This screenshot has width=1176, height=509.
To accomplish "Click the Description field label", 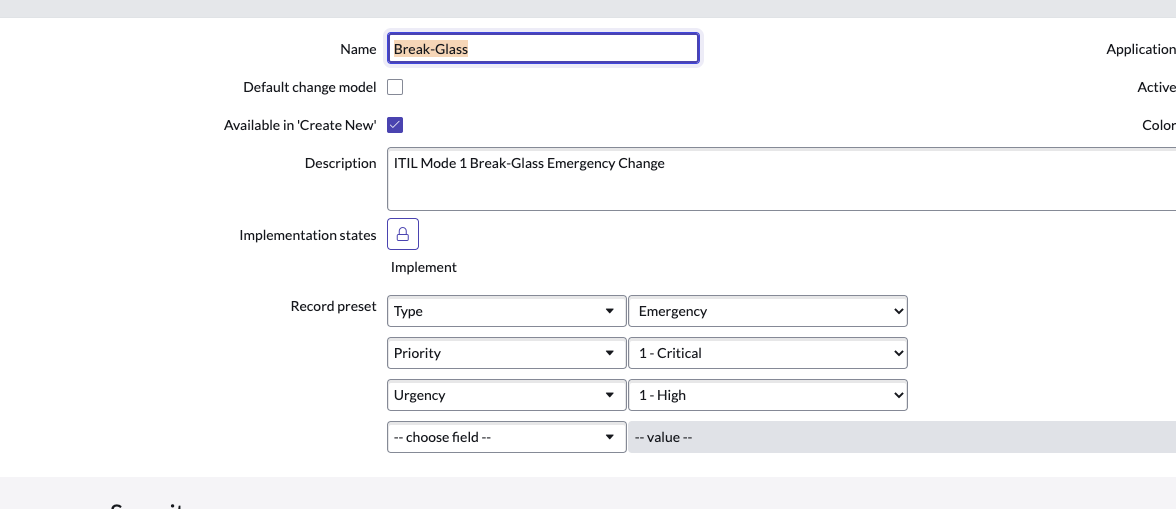I will tap(340, 163).
